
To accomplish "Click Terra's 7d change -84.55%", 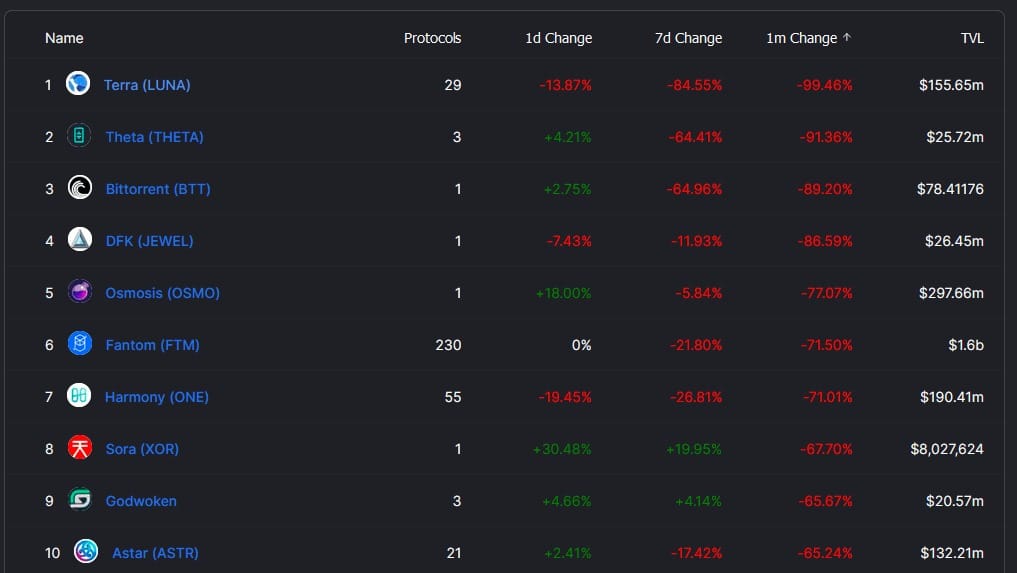I will [x=694, y=85].
